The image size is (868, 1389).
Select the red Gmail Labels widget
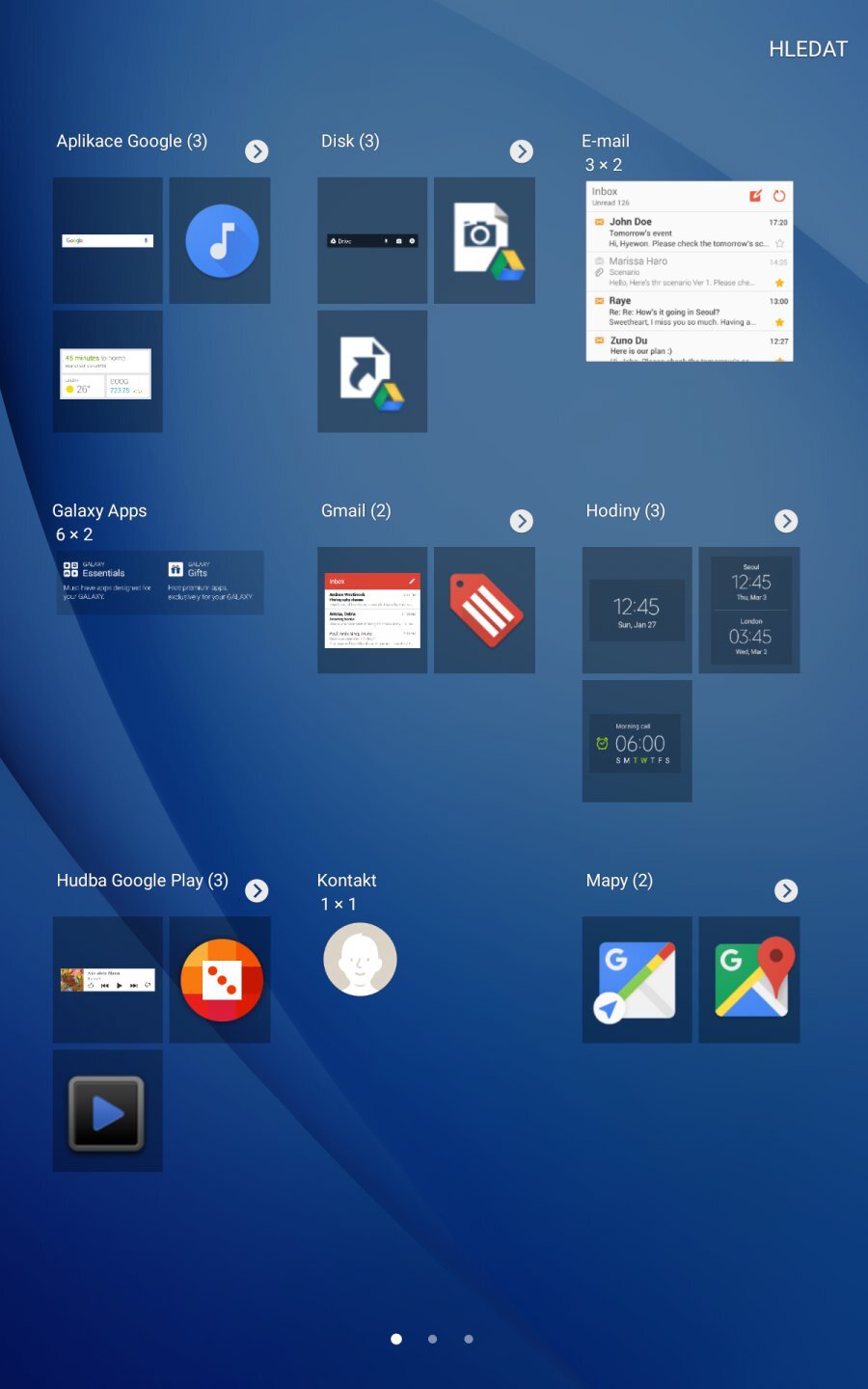(483, 610)
